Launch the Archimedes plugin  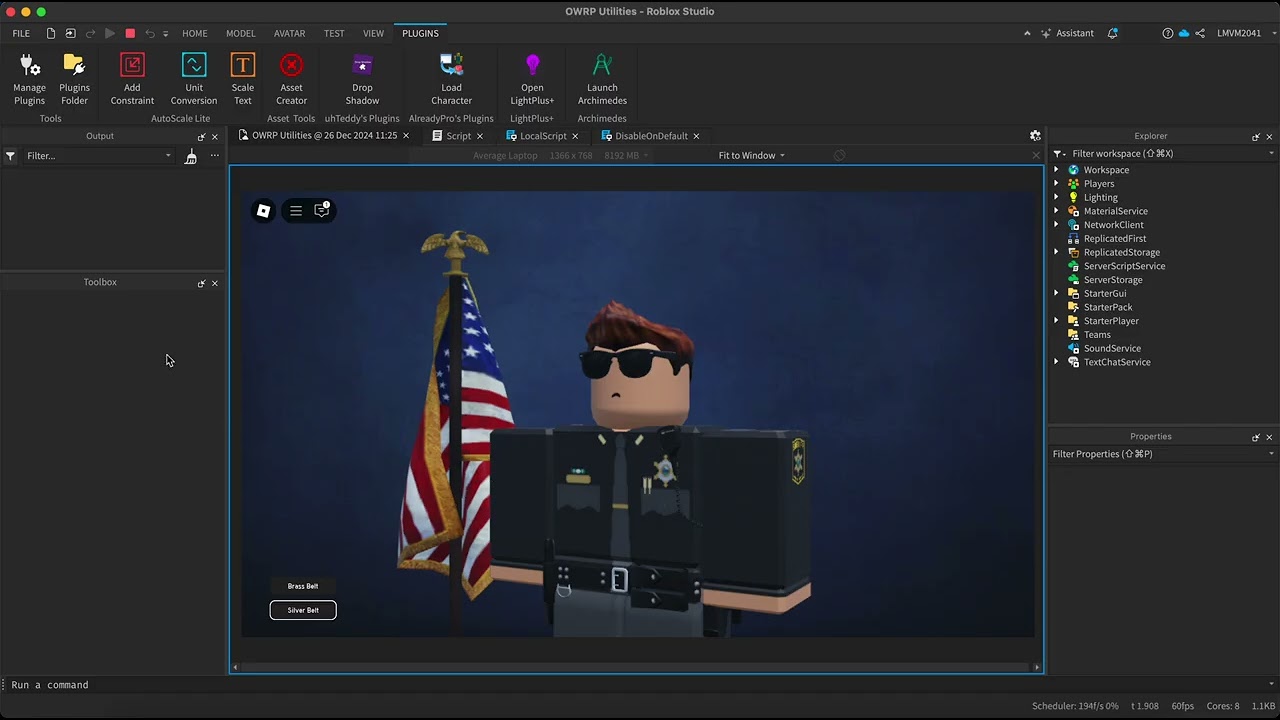tap(602, 78)
